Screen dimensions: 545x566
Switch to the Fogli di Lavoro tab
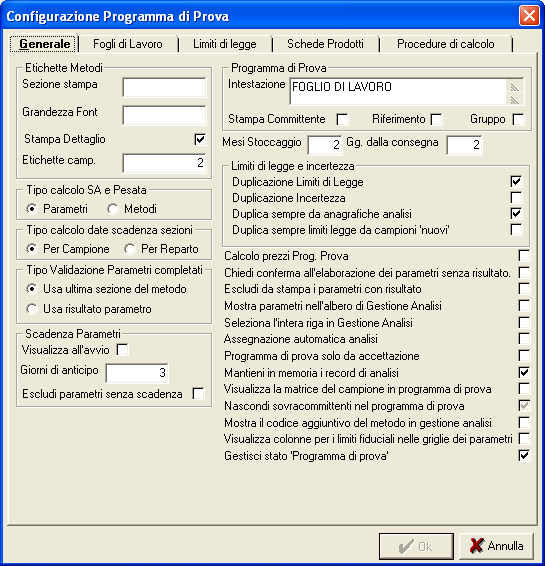click(x=128, y=44)
